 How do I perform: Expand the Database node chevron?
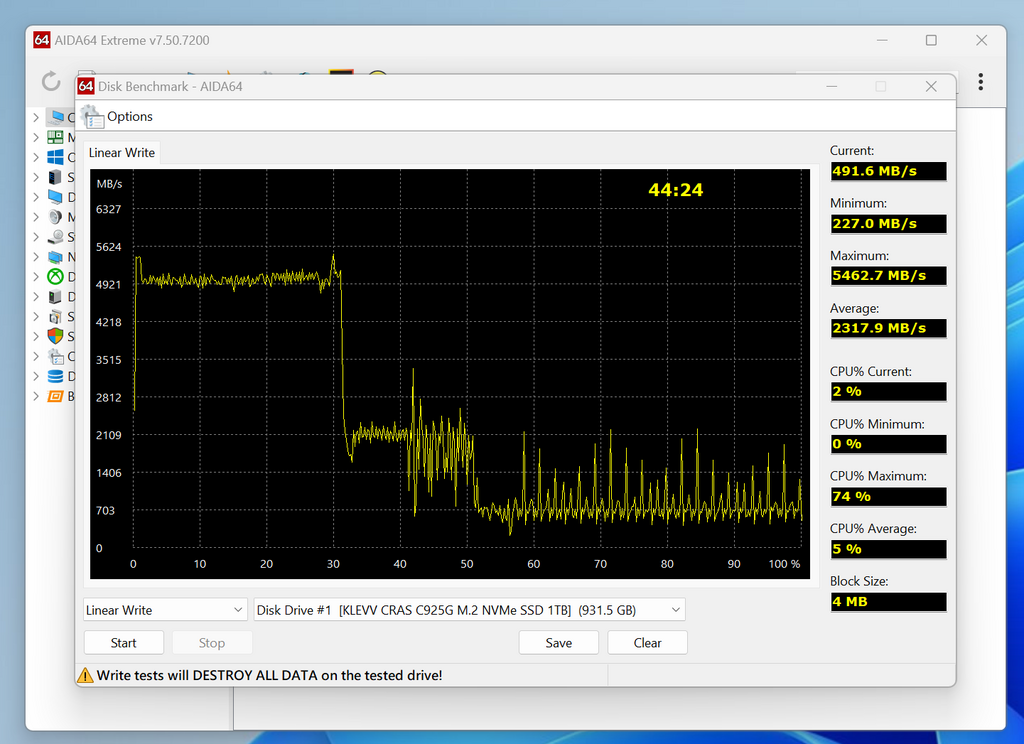[x=36, y=376]
